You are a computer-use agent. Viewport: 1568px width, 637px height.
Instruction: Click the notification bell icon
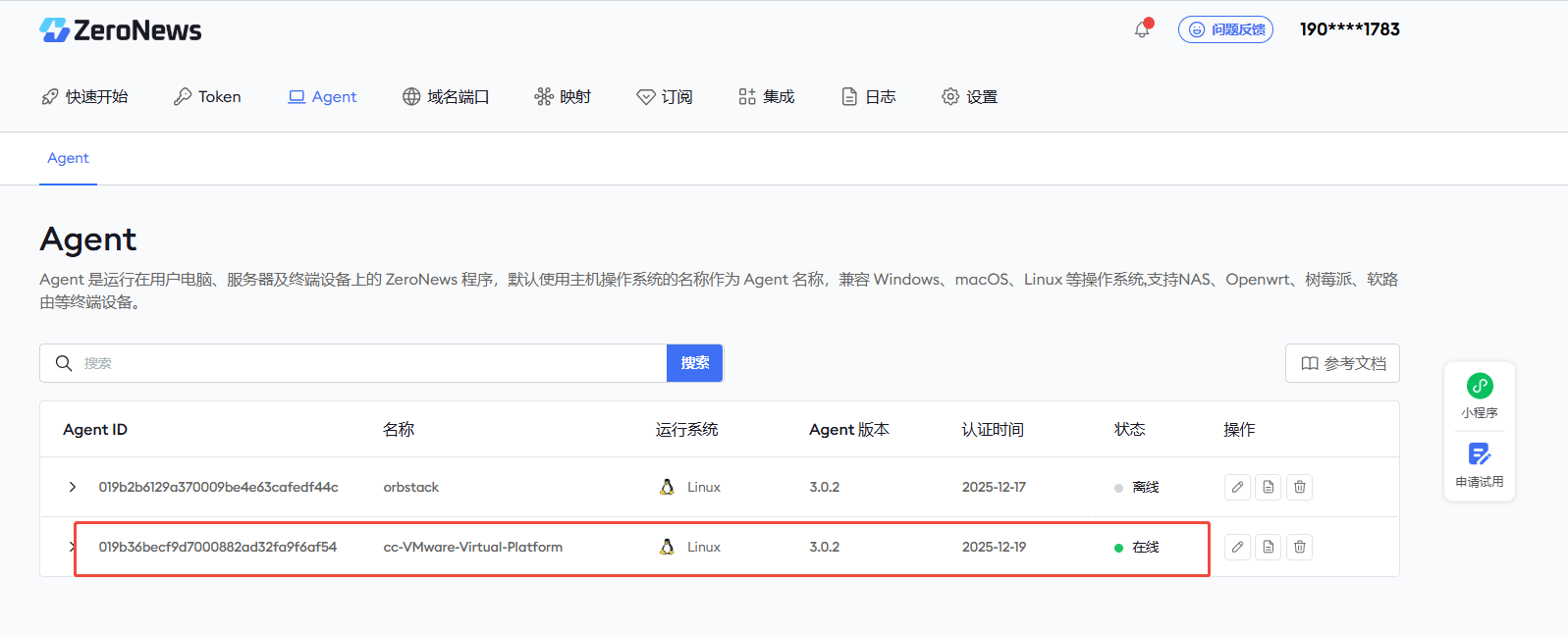click(x=1142, y=29)
